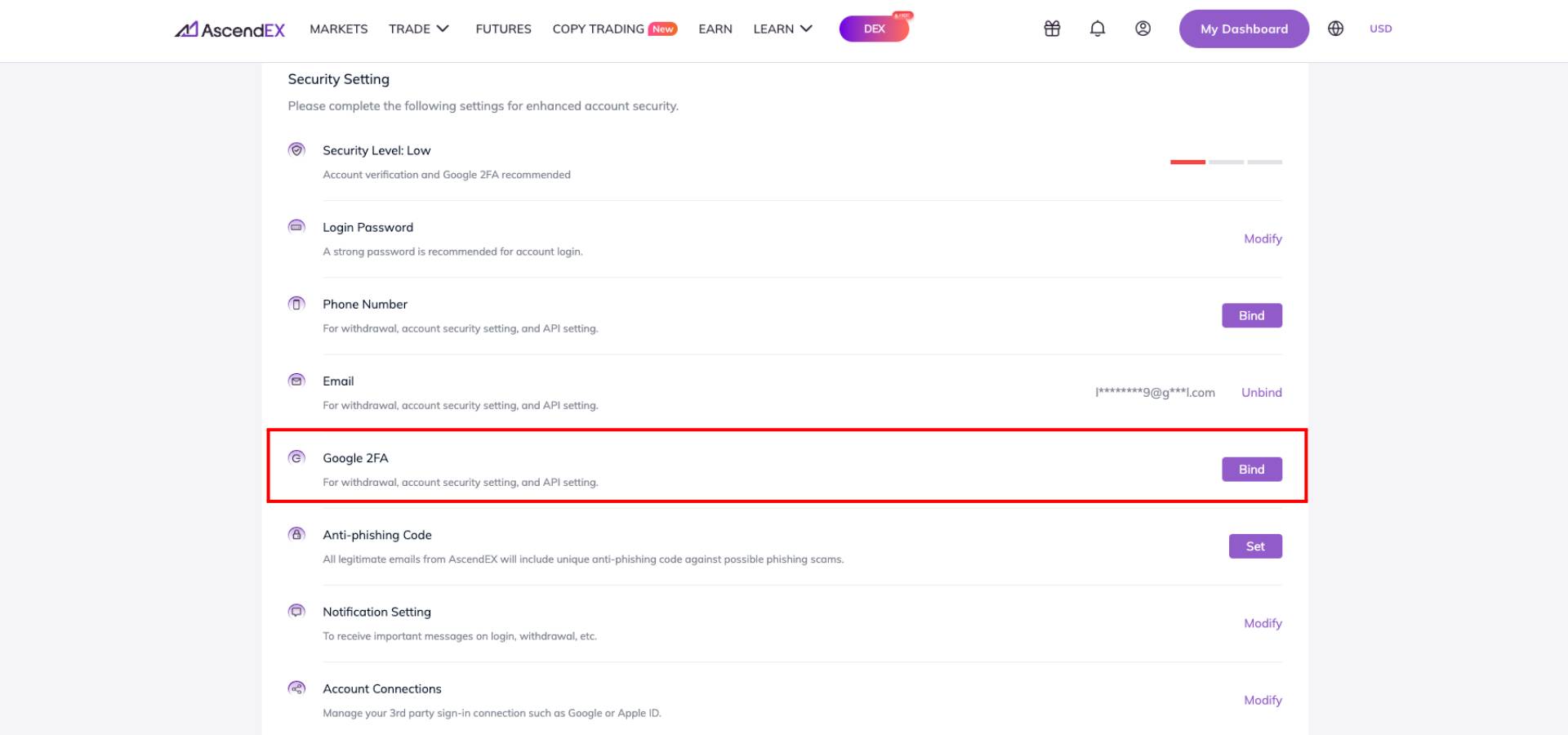The height and width of the screenshot is (735, 1568).
Task: Change the USD currency selector
Action: 1380,29
